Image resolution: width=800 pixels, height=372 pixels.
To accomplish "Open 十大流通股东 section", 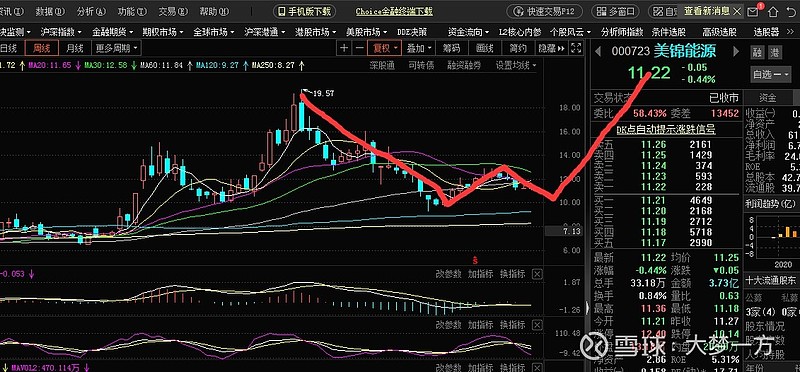I will coord(770,280).
